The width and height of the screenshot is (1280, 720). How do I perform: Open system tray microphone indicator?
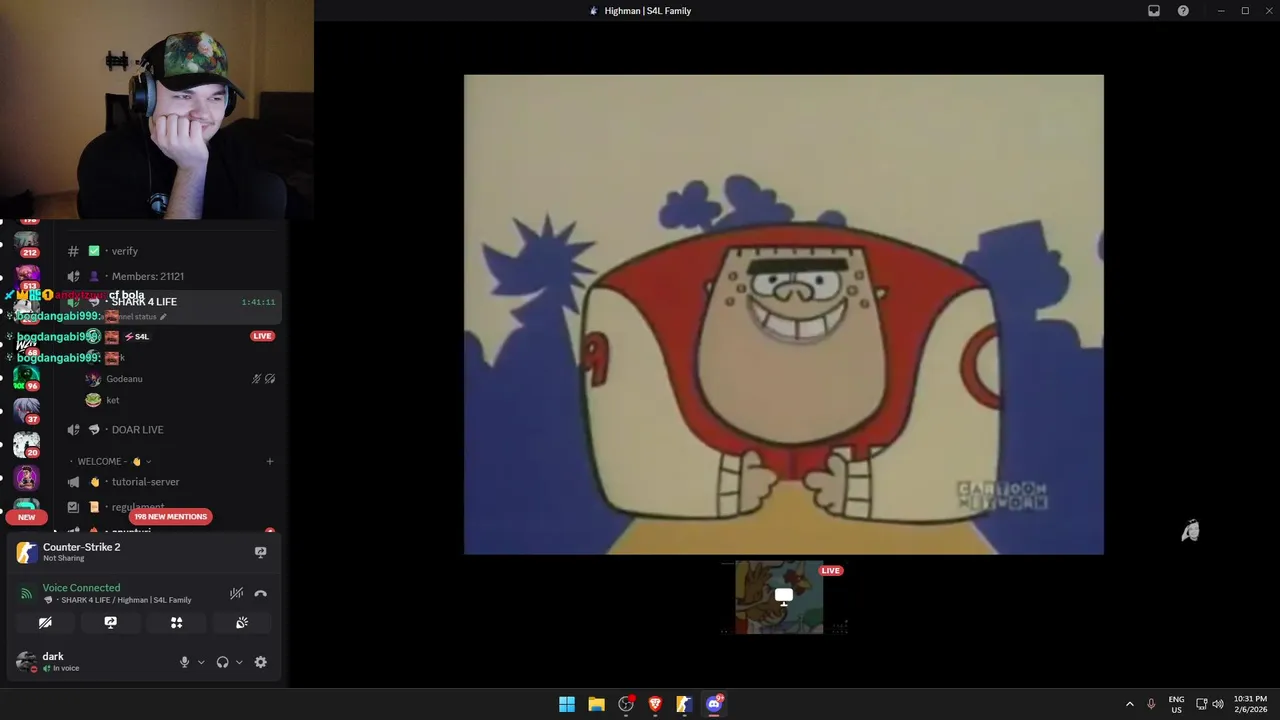coord(1151,704)
